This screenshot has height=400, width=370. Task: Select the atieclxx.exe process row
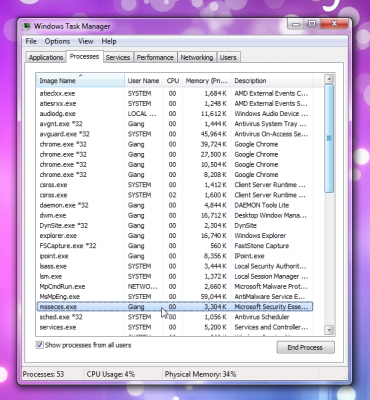coord(174,93)
